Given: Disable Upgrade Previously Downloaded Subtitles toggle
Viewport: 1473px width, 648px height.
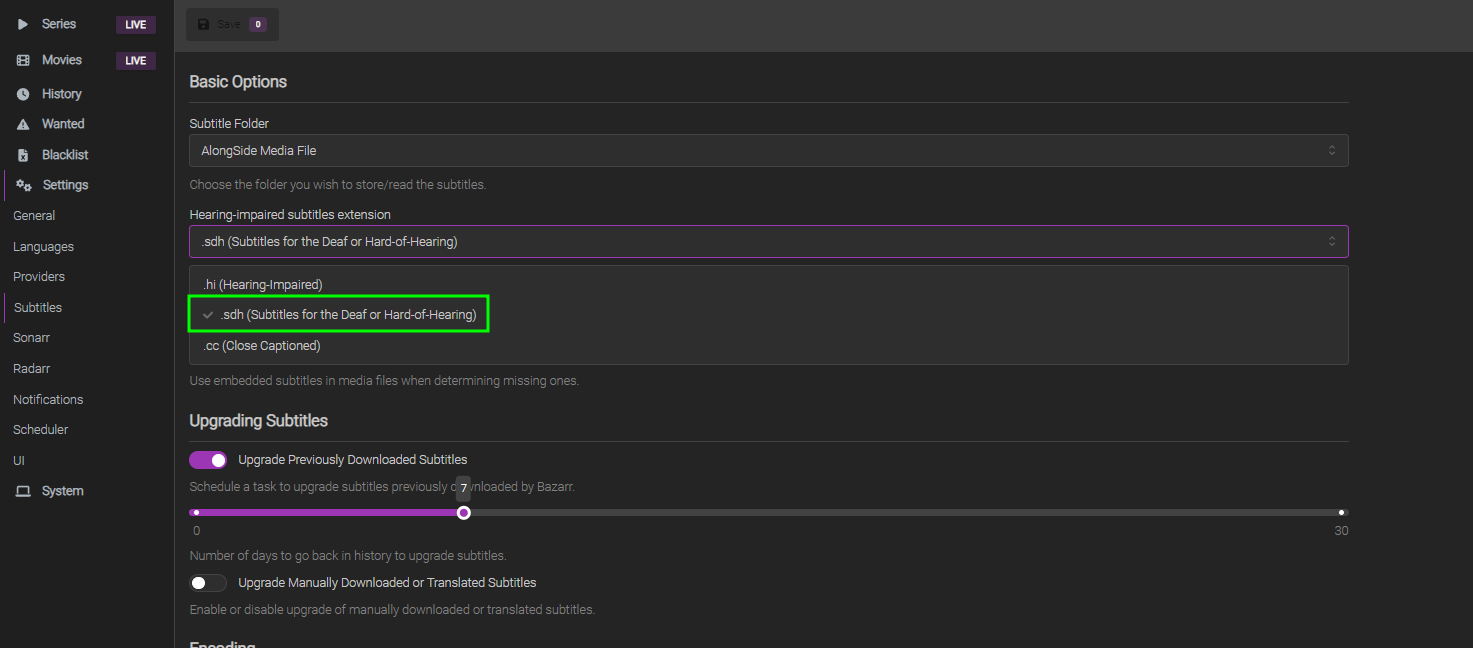Looking at the screenshot, I should click(208, 460).
